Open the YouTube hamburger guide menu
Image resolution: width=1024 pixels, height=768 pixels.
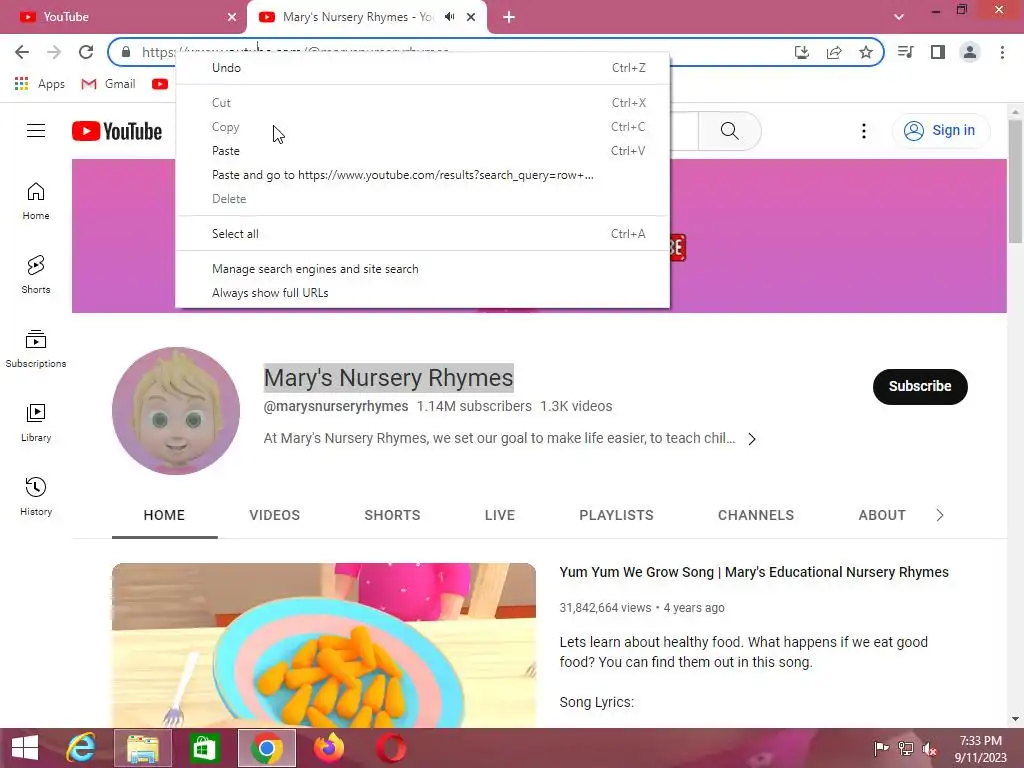click(36, 131)
